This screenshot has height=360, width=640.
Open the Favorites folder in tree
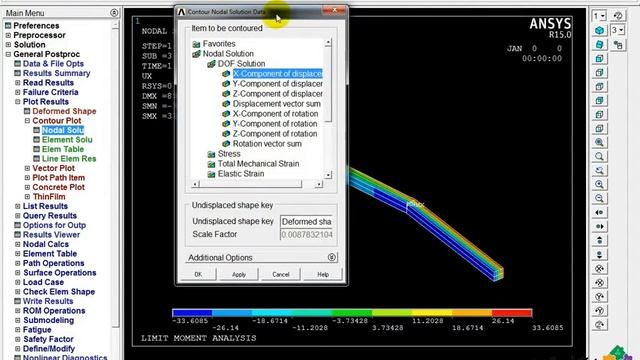(x=219, y=44)
